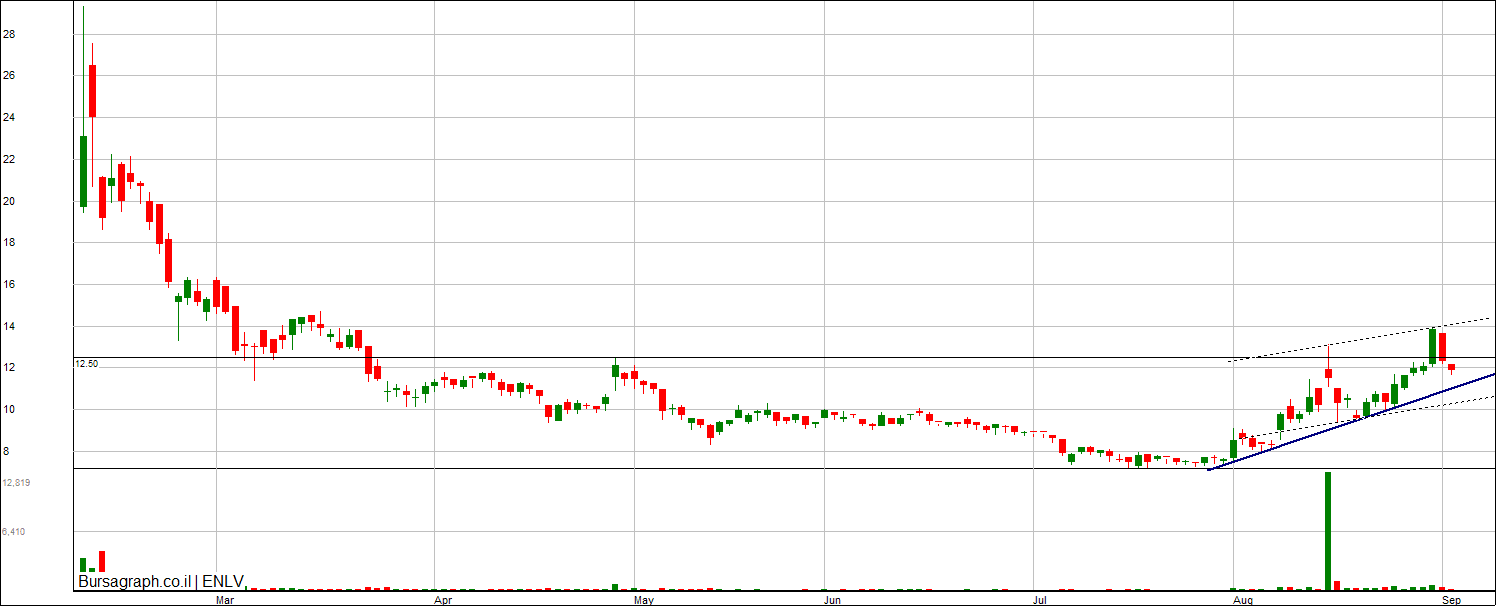1496x606 pixels.
Task: Click the 12,819 volume axis label
Action: (16, 483)
